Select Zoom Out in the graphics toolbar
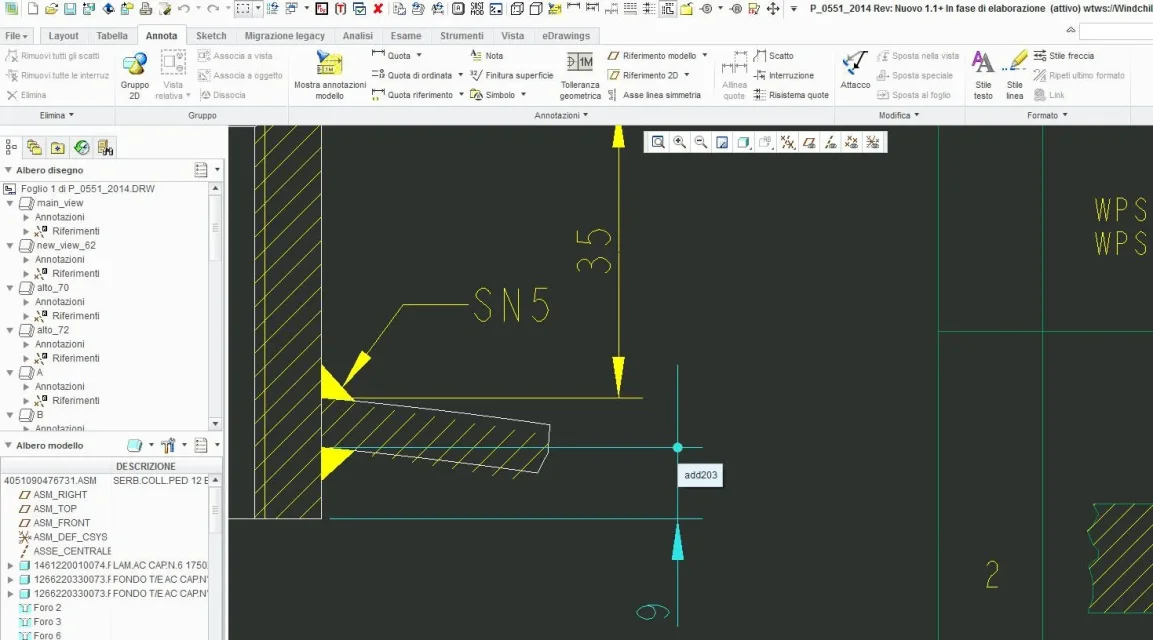This screenshot has height=640, width=1153. point(701,143)
